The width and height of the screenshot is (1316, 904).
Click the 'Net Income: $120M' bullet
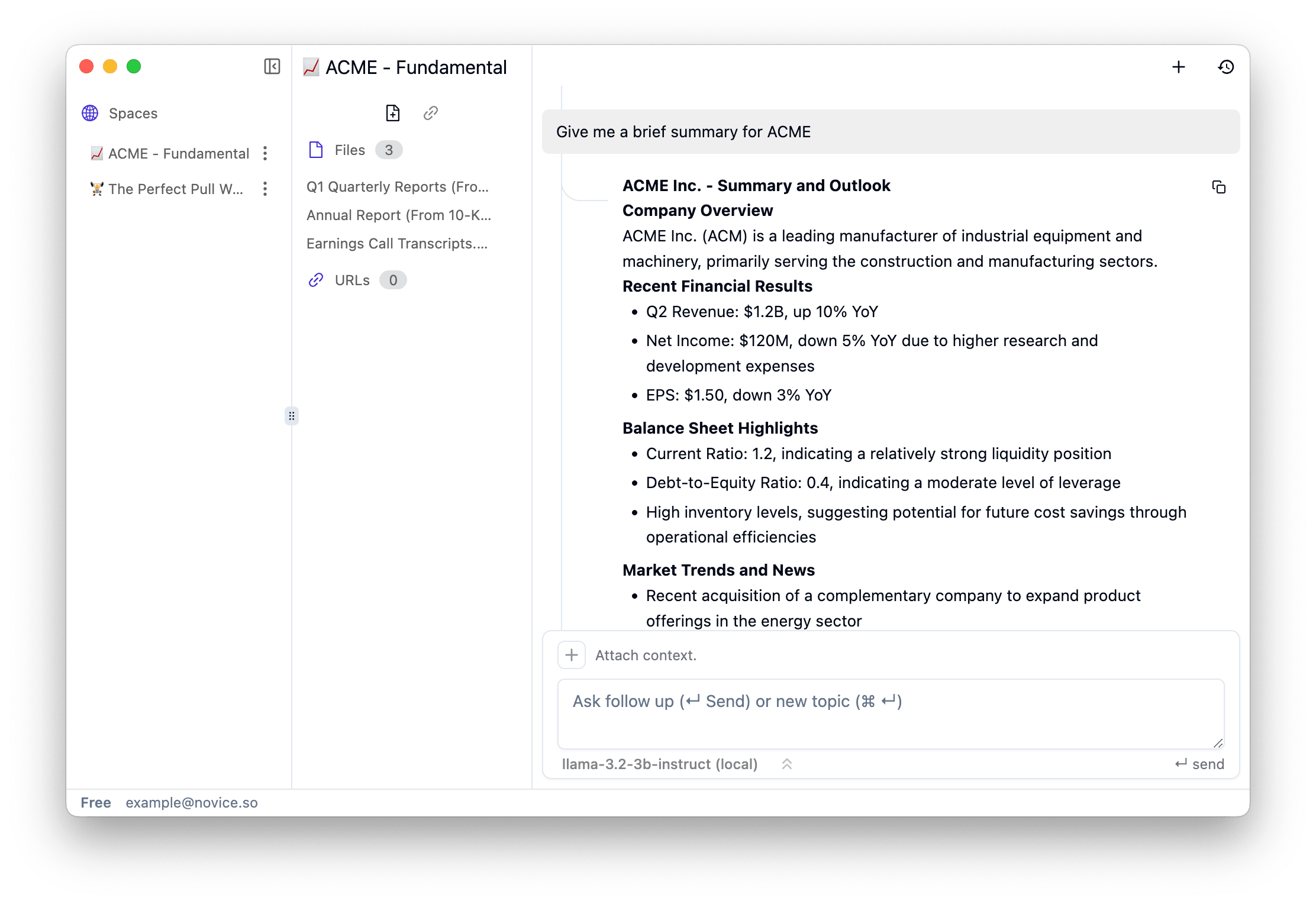point(872,353)
